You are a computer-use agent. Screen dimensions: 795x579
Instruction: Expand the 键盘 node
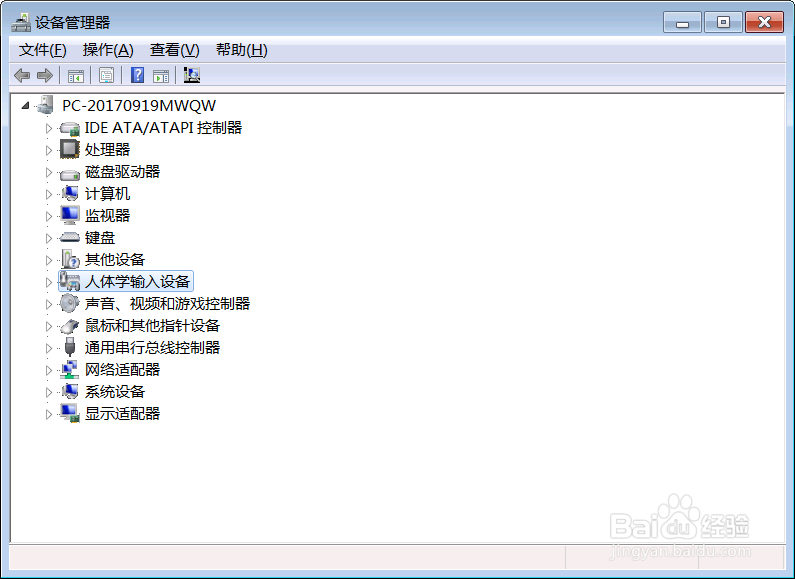click(x=49, y=238)
